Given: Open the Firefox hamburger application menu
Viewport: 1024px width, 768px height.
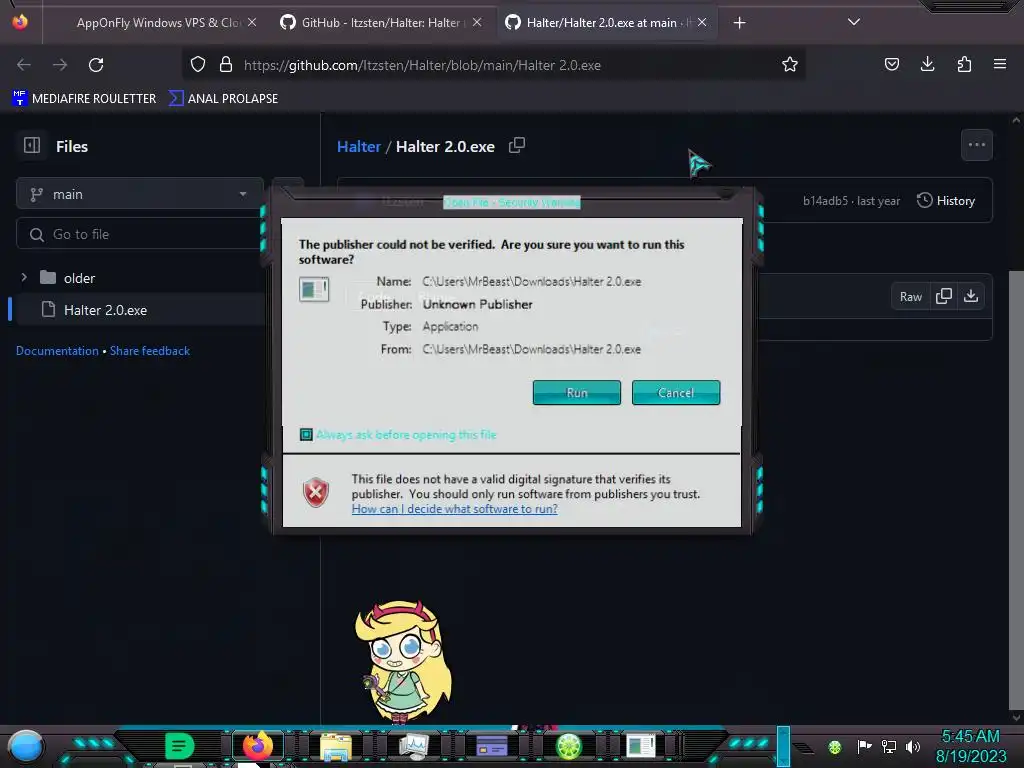Looking at the screenshot, I should 1000,64.
